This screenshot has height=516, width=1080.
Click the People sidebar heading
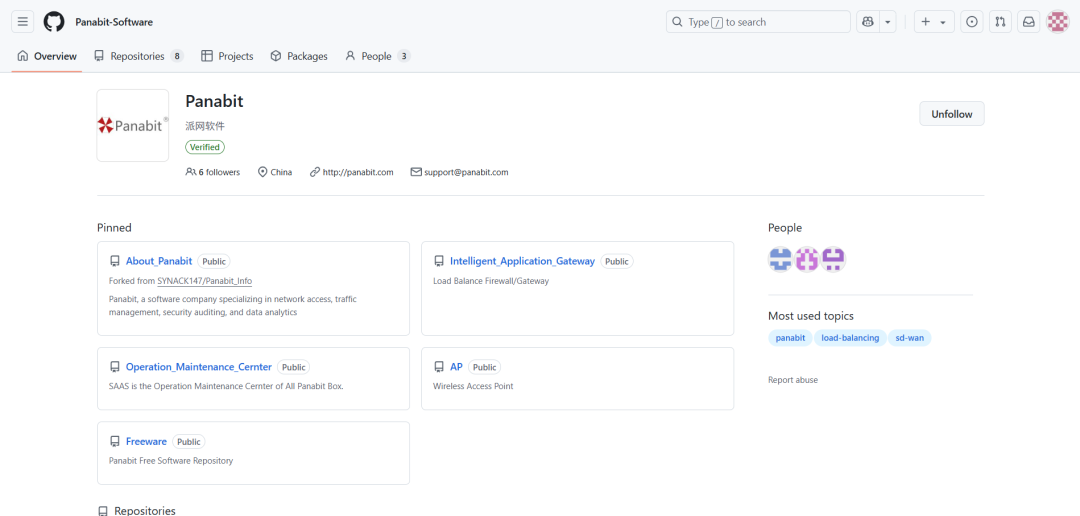pyautogui.click(x=785, y=228)
